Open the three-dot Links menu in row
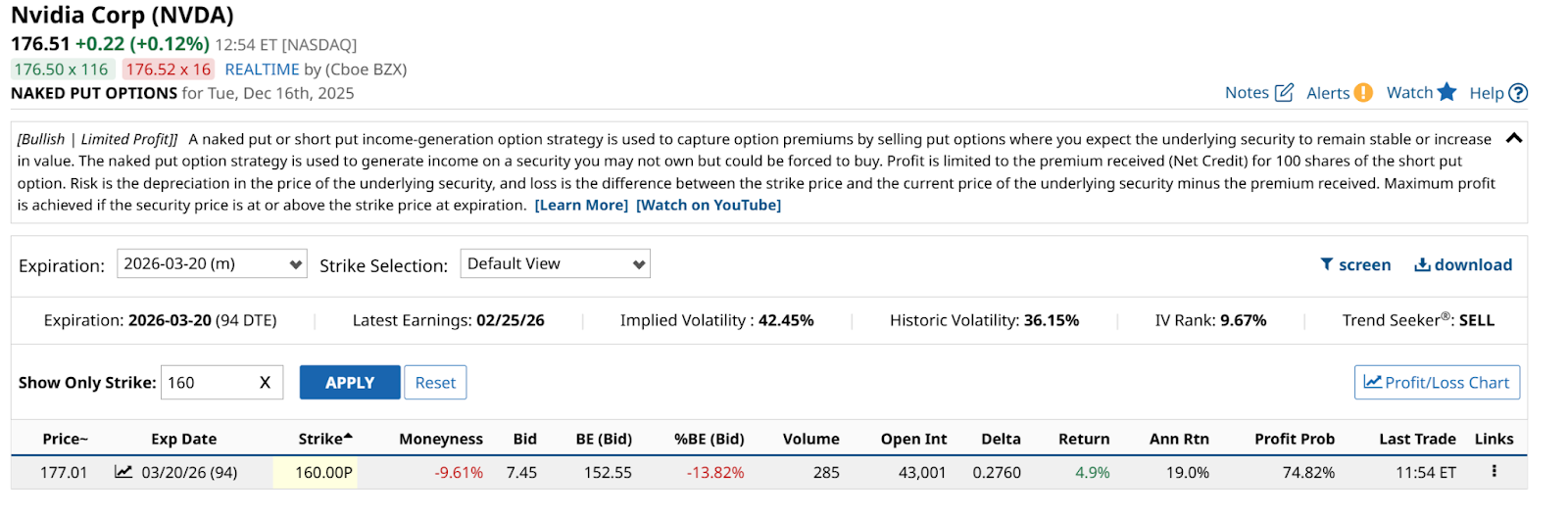The image size is (1568, 516). tap(1494, 471)
